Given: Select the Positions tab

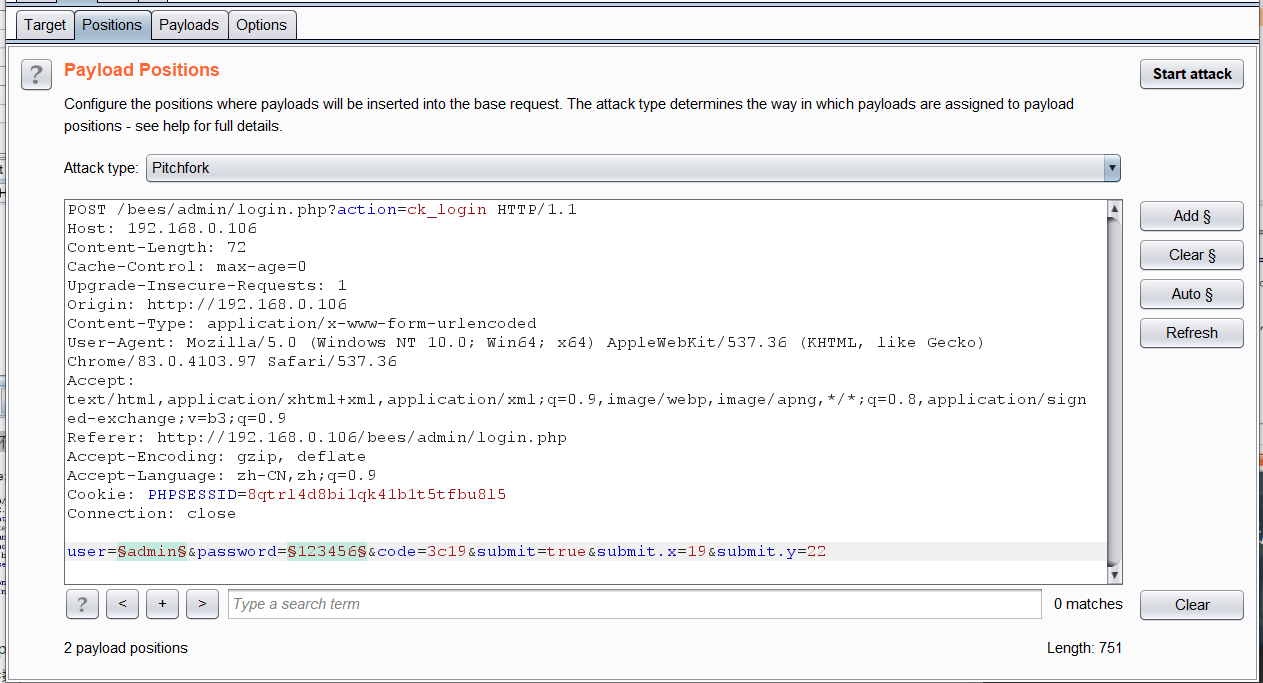Looking at the screenshot, I should tap(112, 25).
